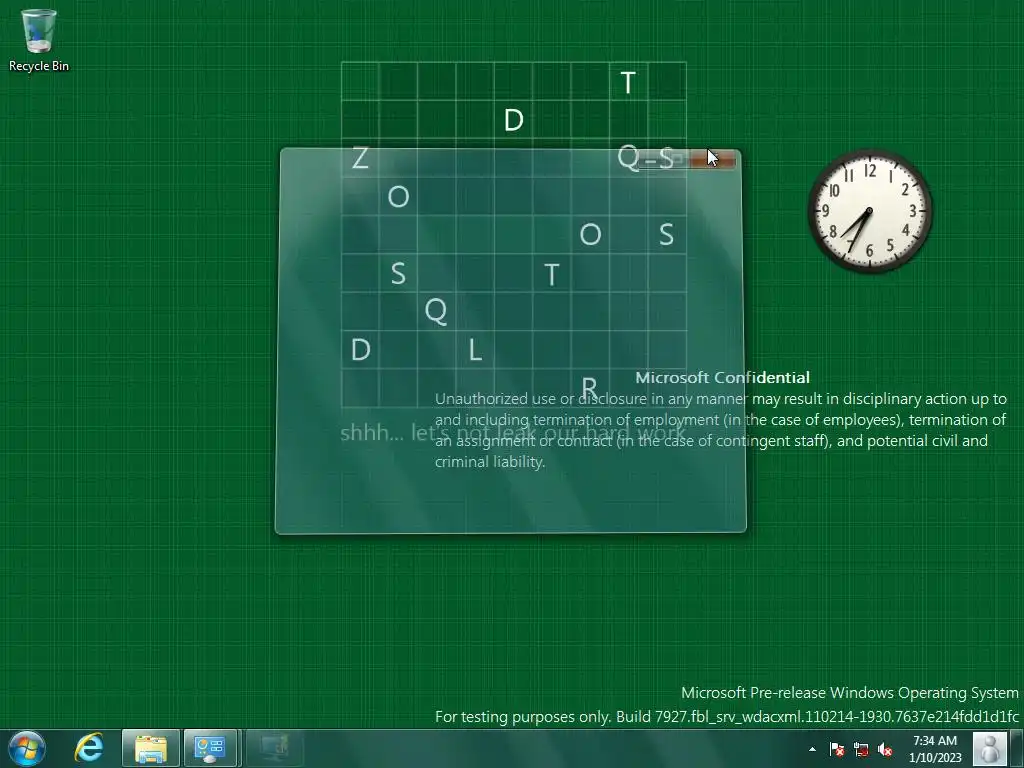Open the network status tray icon
Viewport: 1024px width, 768px height.
861,749
